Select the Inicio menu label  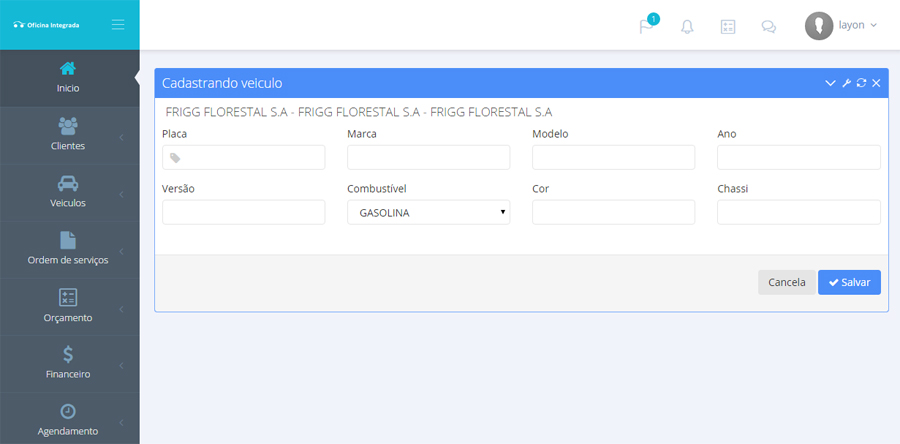point(68,88)
